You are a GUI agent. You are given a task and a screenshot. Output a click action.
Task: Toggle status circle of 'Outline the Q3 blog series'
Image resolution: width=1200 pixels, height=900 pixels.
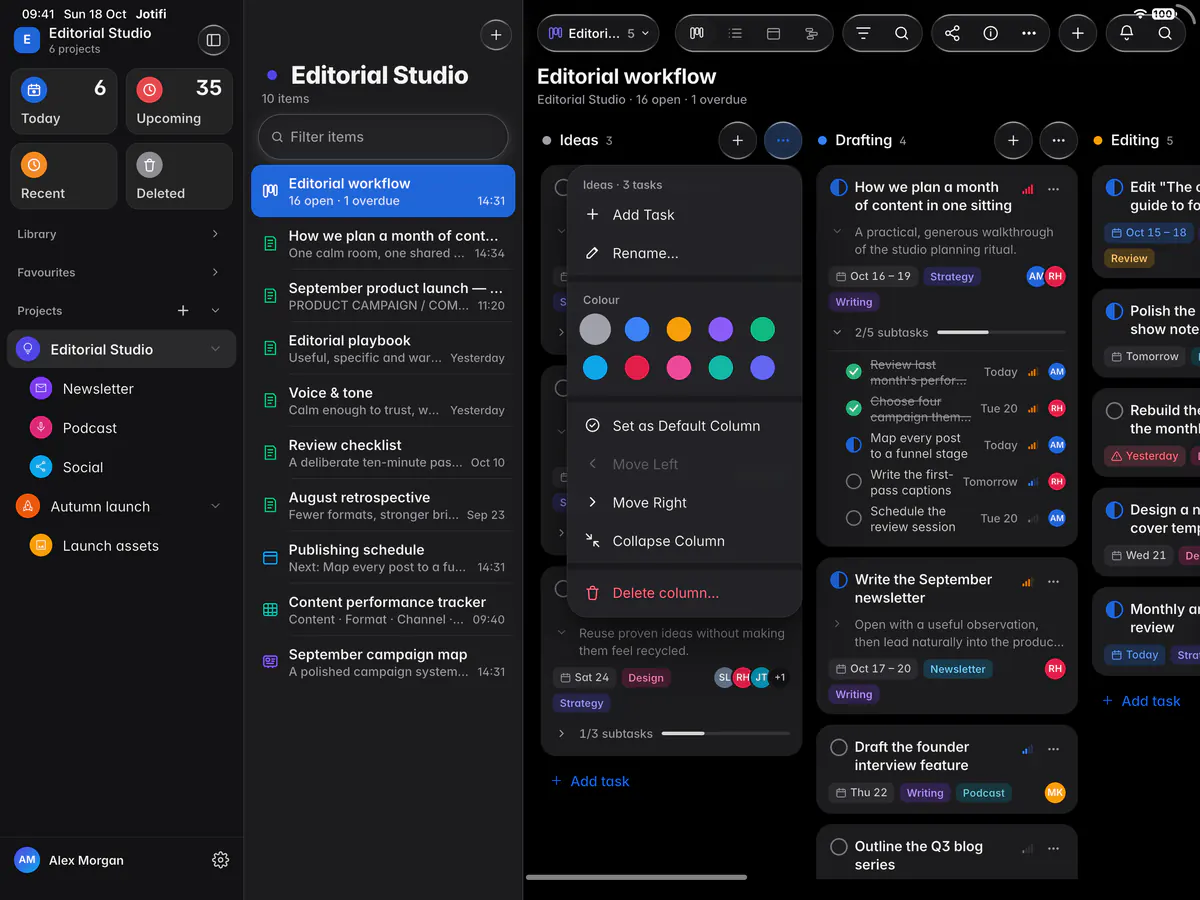pos(839,847)
